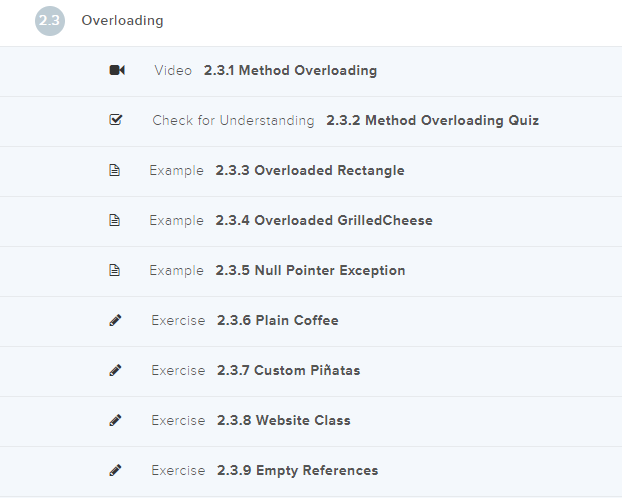Launch exercise 2.3.6 Plain Coffee
This screenshot has height=498, width=622.
coord(277,321)
